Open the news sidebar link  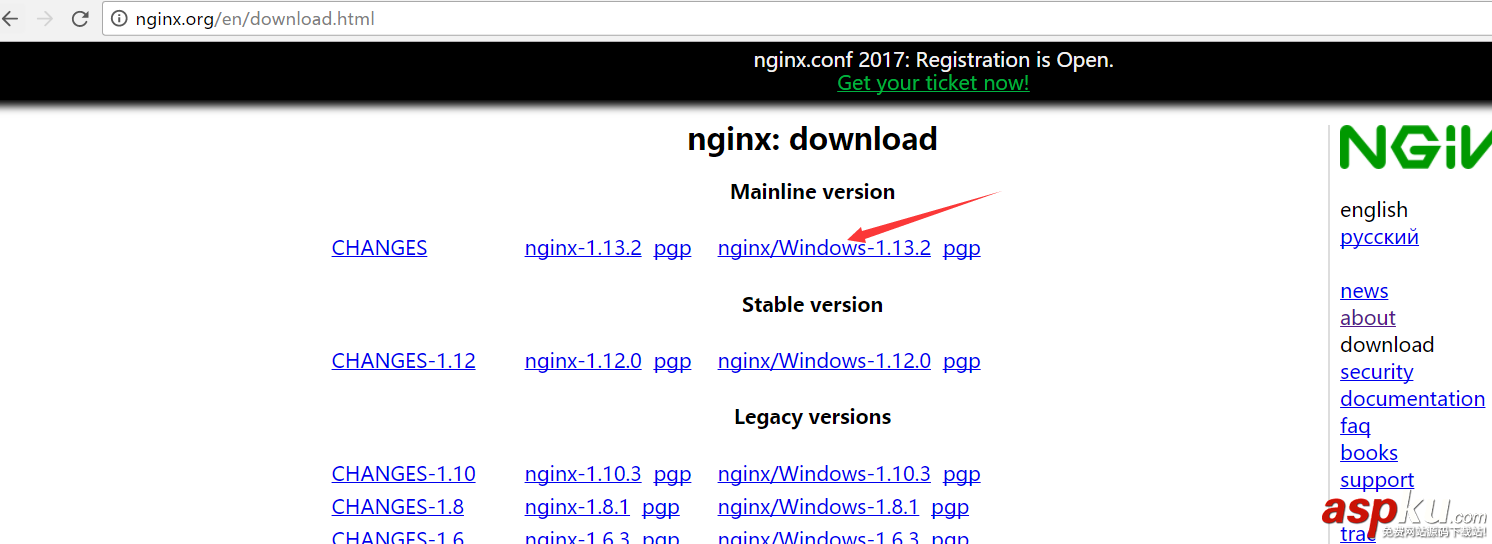coord(1364,291)
